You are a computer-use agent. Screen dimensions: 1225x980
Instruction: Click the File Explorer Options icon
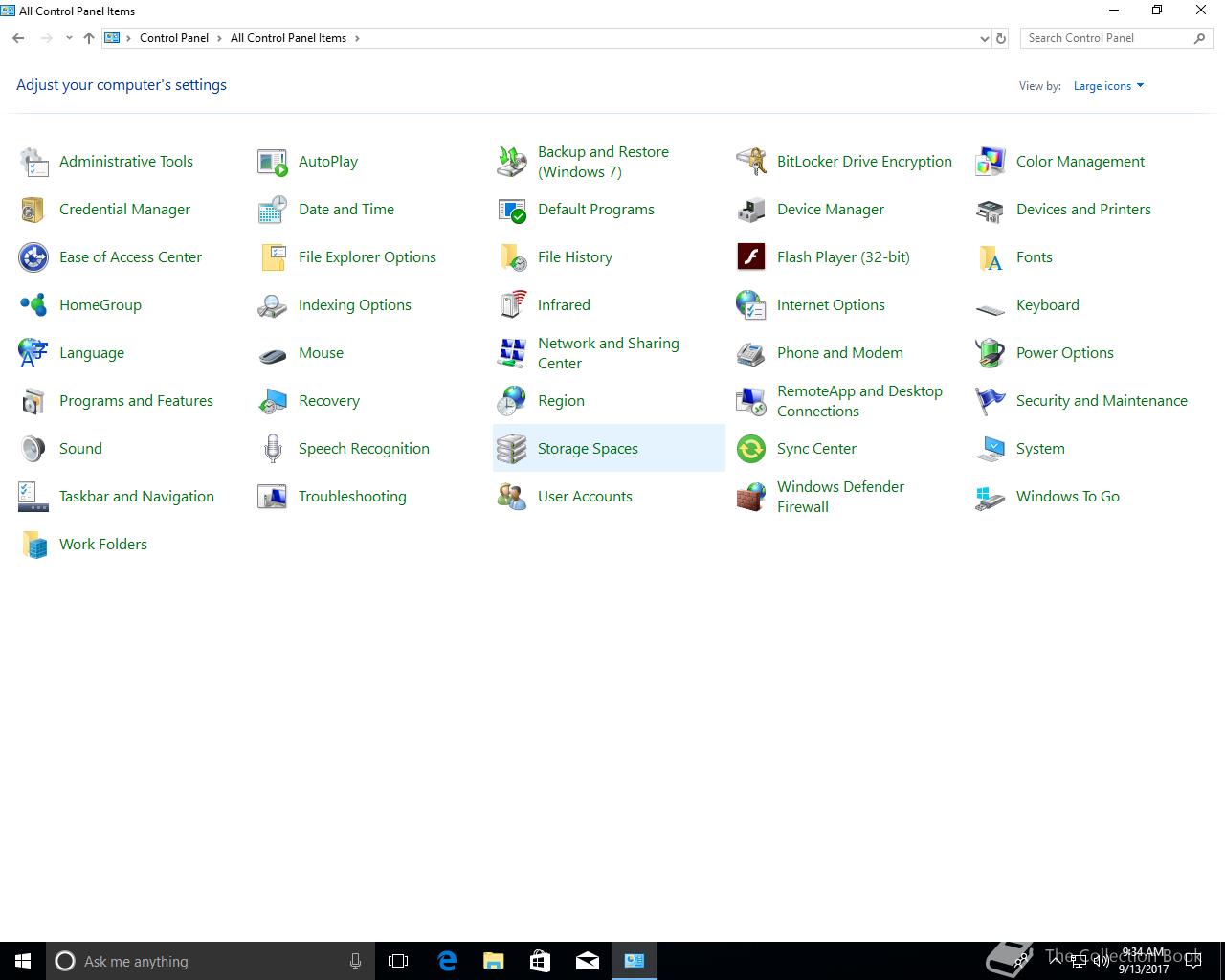273,257
